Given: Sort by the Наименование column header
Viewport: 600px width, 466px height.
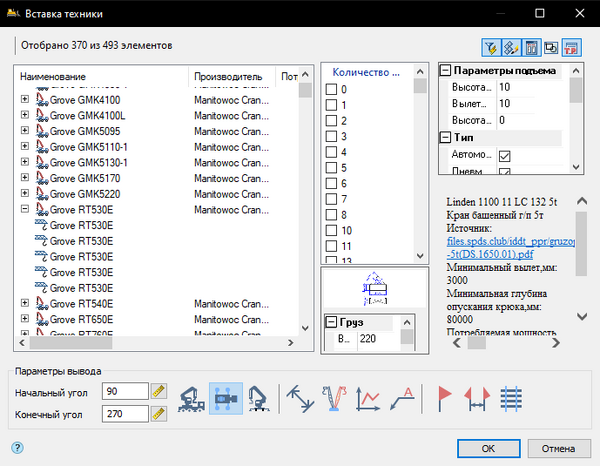Looking at the screenshot, I should pos(53,77).
